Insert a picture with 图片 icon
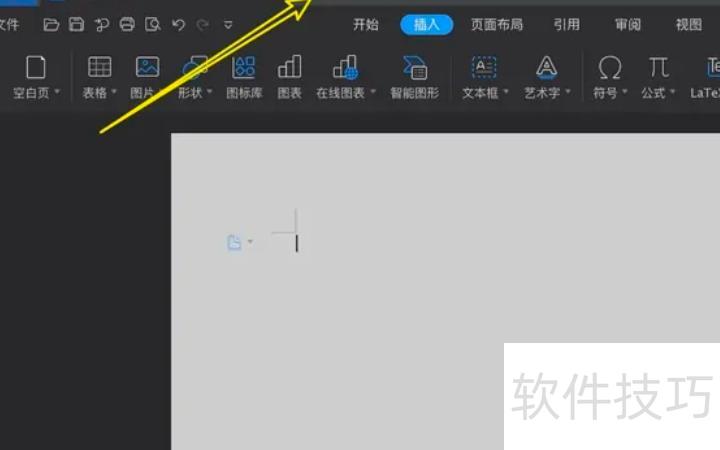This screenshot has height=450, width=720. [x=147, y=67]
